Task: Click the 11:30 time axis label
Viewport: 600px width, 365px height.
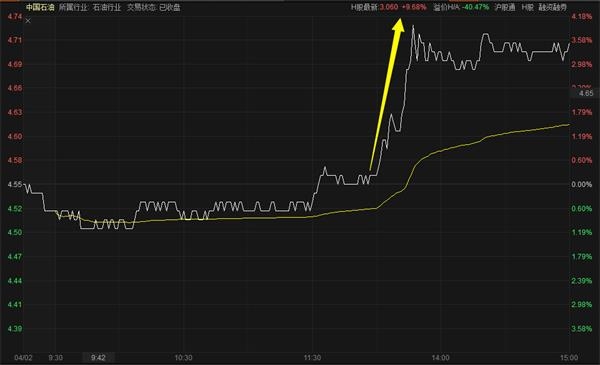Action: 312,358
